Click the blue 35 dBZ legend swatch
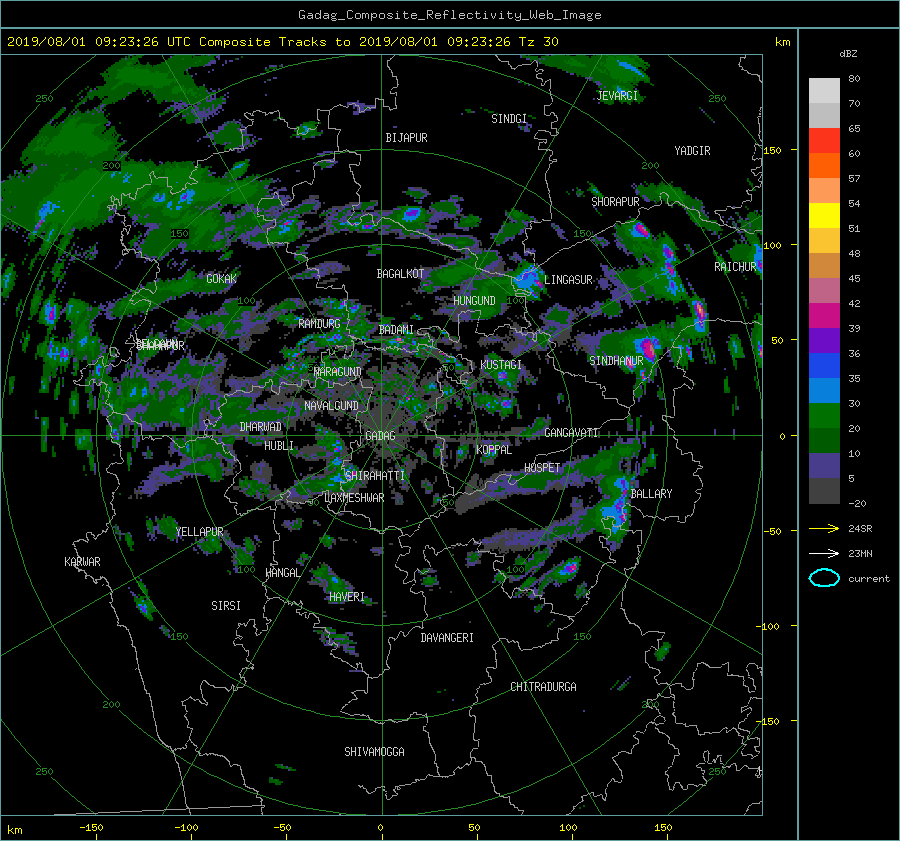The width and height of the screenshot is (900, 841). tap(824, 366)
